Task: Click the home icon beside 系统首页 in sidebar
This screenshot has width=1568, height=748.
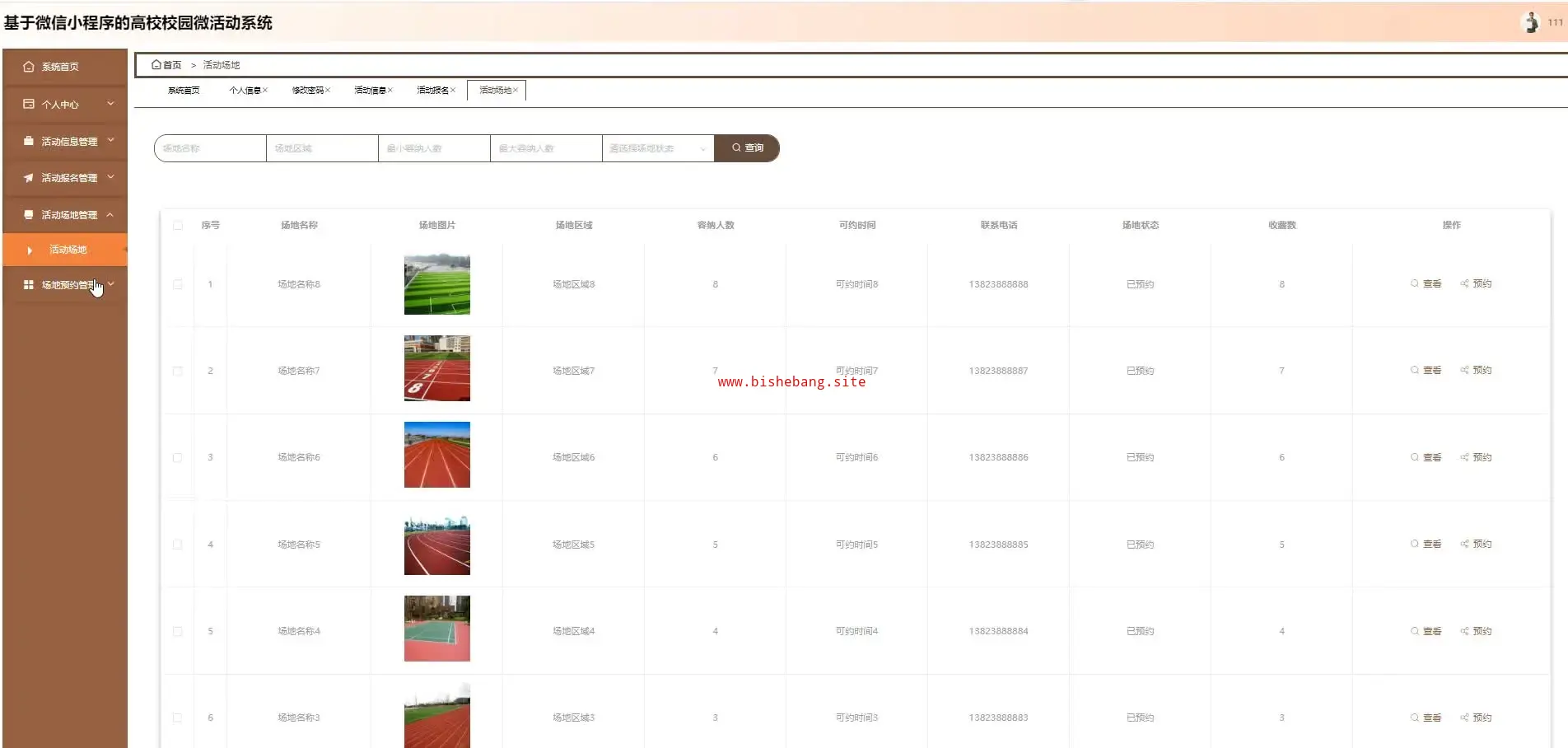Action: pyautogui.click(x=29, y=67)
